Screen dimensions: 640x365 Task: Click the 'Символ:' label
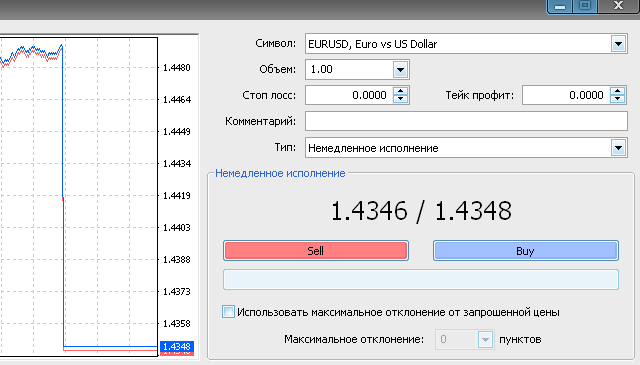click(276, 43)
